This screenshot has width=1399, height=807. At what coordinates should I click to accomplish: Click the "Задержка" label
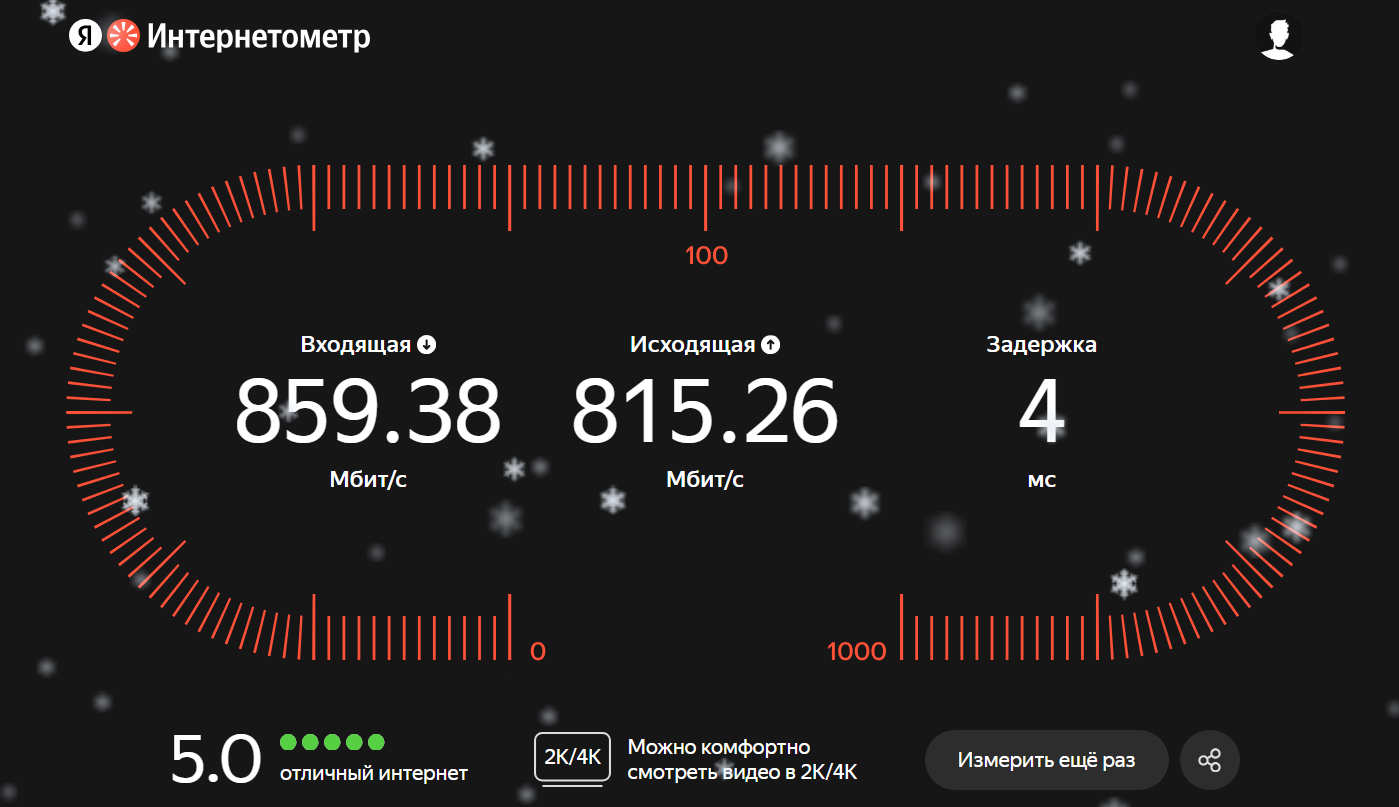(1041, 345)
